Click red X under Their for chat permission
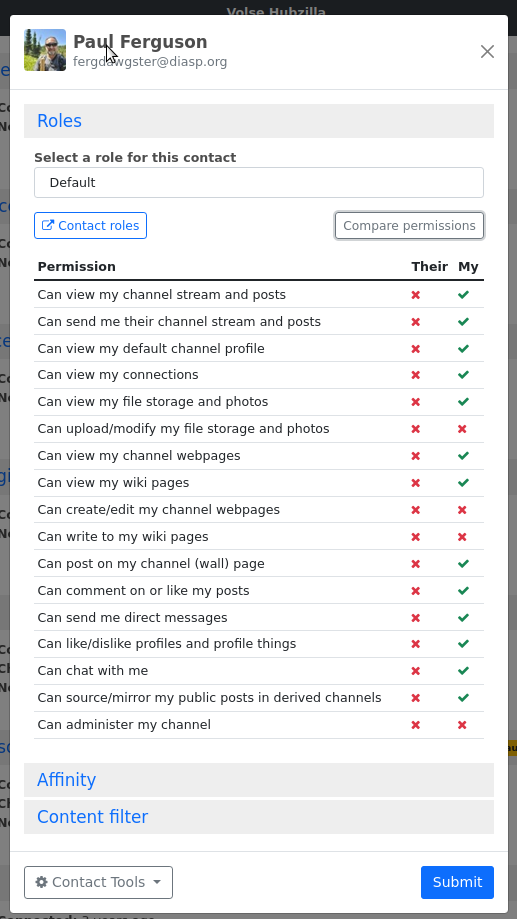The image size is (517, 919). point(416,671)
